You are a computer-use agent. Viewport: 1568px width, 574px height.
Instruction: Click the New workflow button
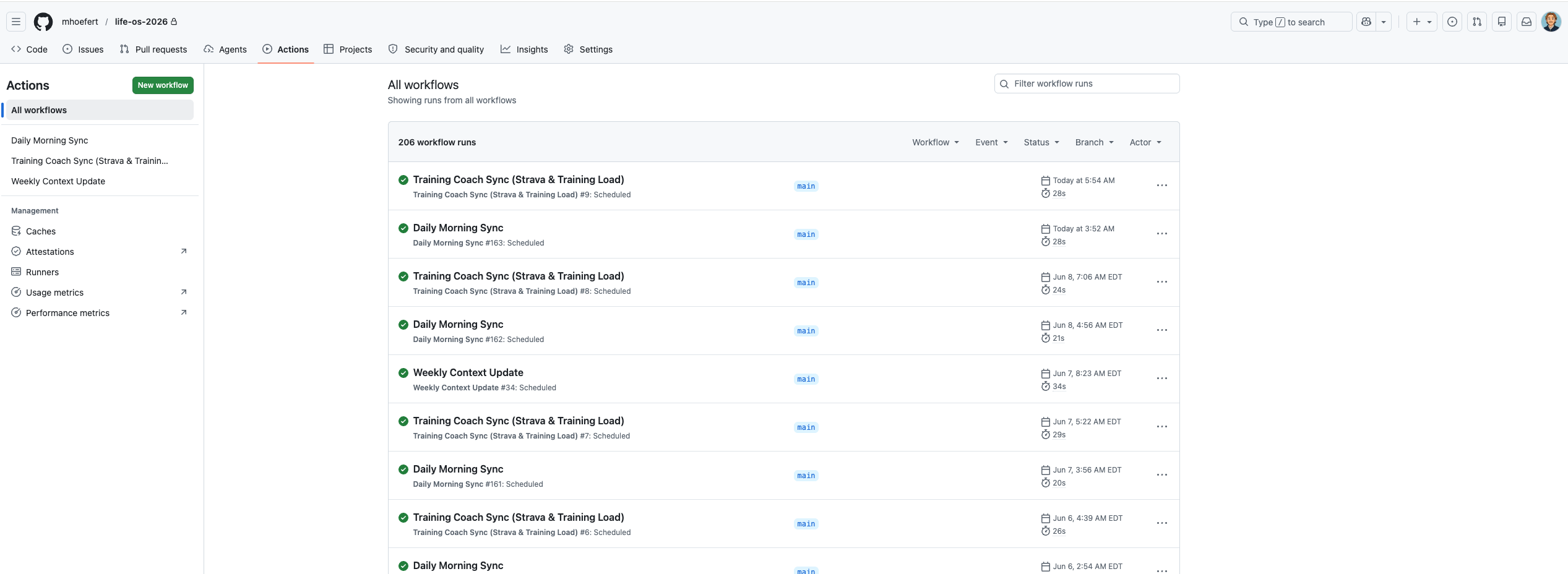(163, 85)
